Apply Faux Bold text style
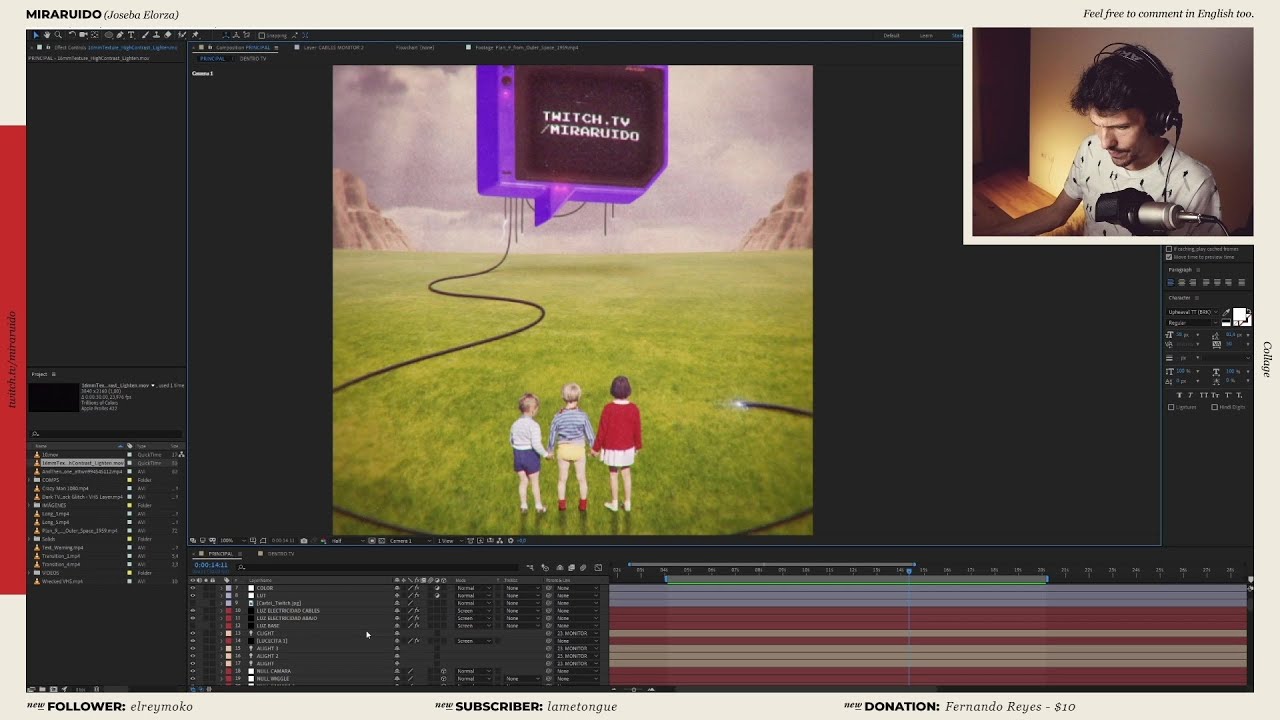1280x720 pixels. (1180, 395)
